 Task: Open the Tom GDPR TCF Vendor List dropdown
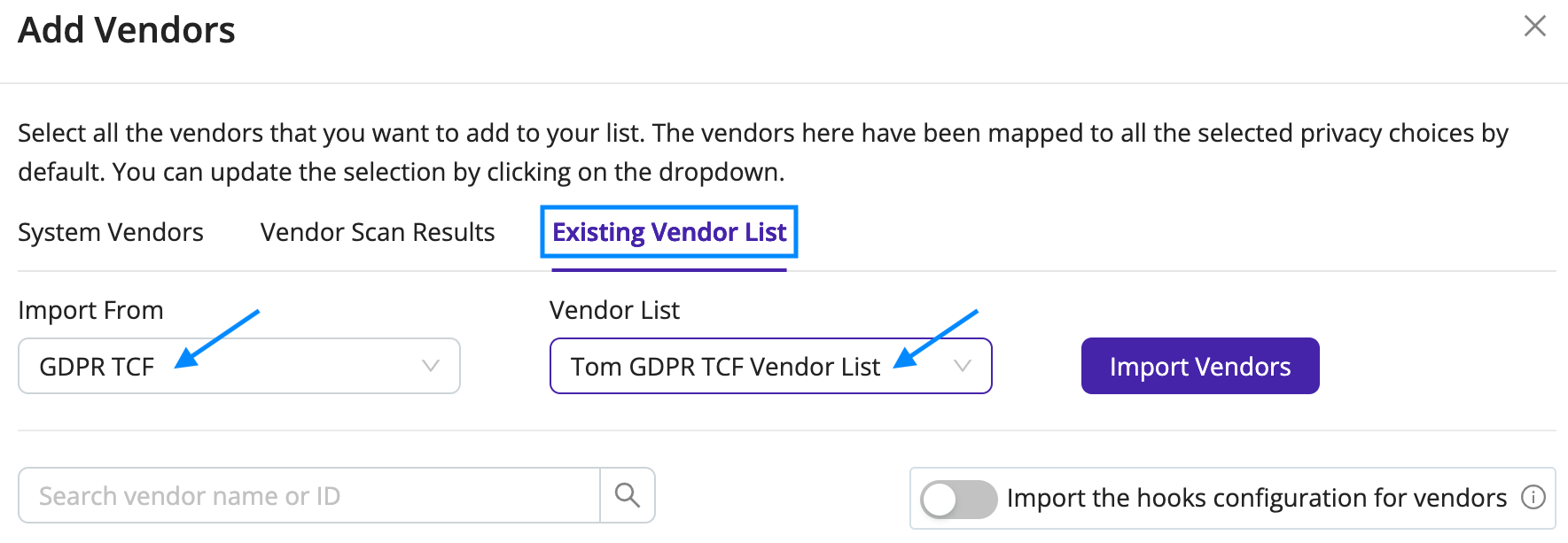(770, 366)
